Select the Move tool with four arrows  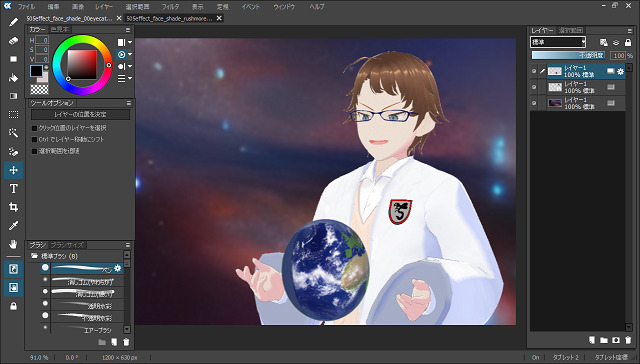[x=13, y=170]
